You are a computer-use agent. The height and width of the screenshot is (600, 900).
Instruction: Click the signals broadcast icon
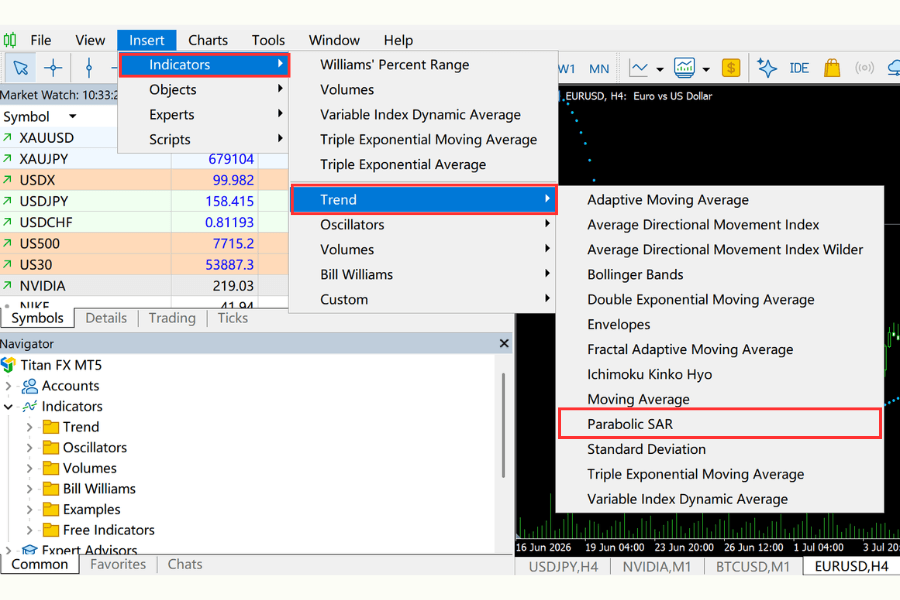(864, 68)
